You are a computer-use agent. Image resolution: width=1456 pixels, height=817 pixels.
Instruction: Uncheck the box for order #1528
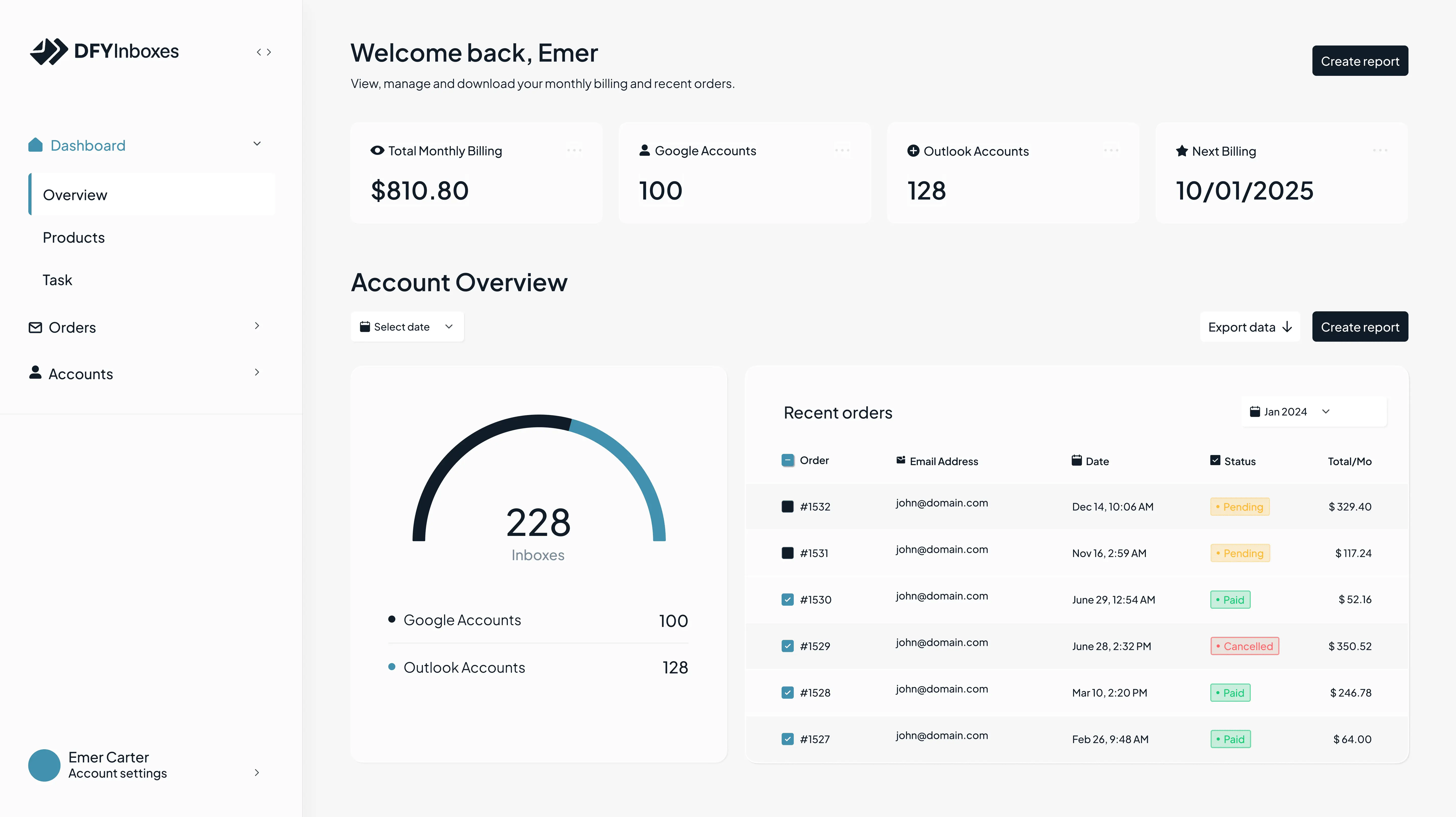tap(787, 693)
